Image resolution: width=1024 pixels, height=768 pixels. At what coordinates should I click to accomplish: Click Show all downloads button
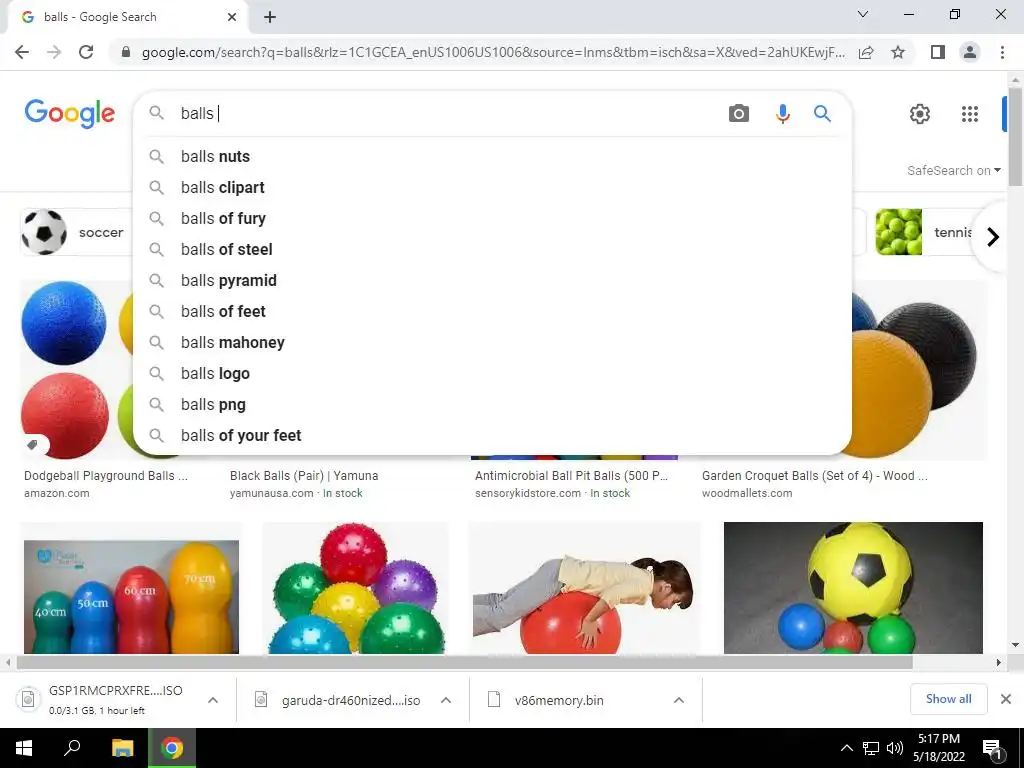[948, 699]
